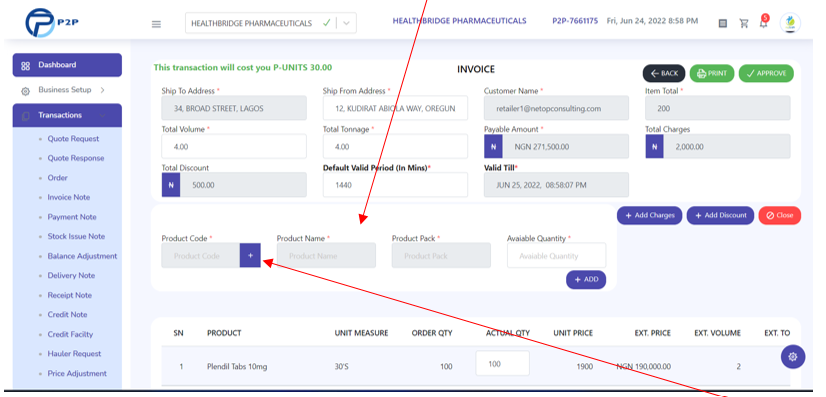Click the plus icon beside Product Code
Image resolution: width=826 pixels, height=397 pixels.
coord(250,255)
